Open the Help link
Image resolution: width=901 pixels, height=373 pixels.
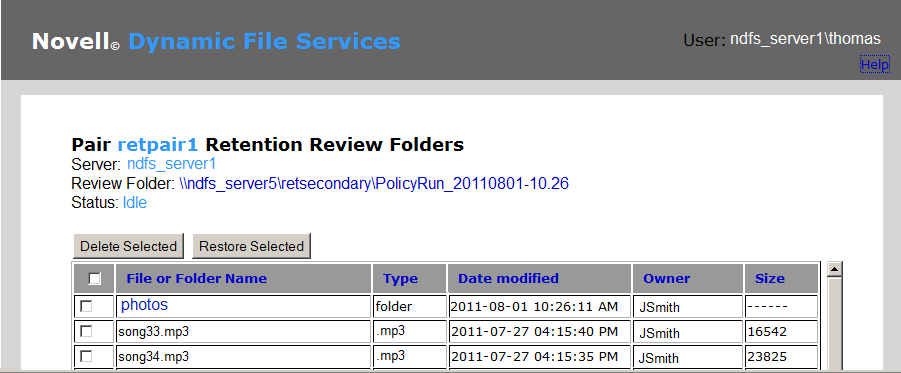[x=875, y=65]
